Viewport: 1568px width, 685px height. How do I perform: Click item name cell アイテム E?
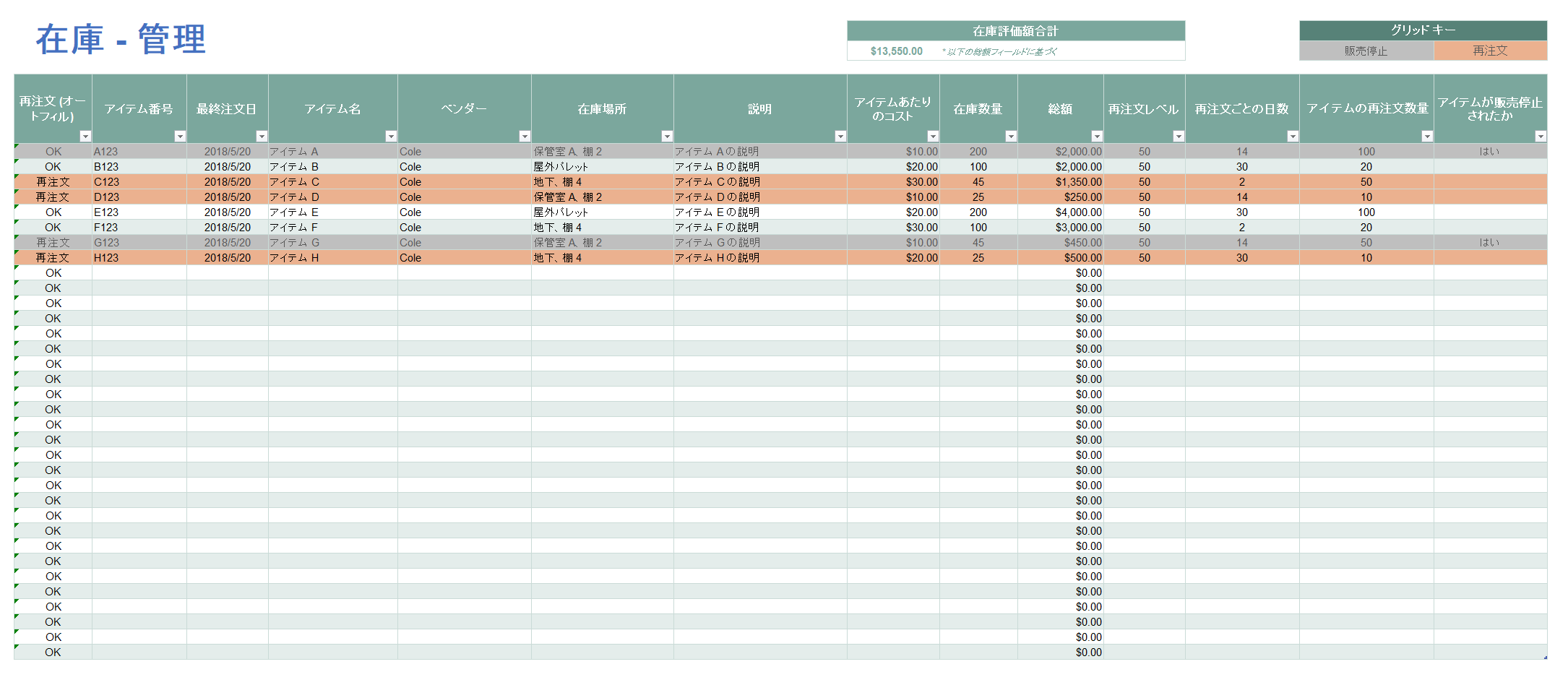click(332, 212)
